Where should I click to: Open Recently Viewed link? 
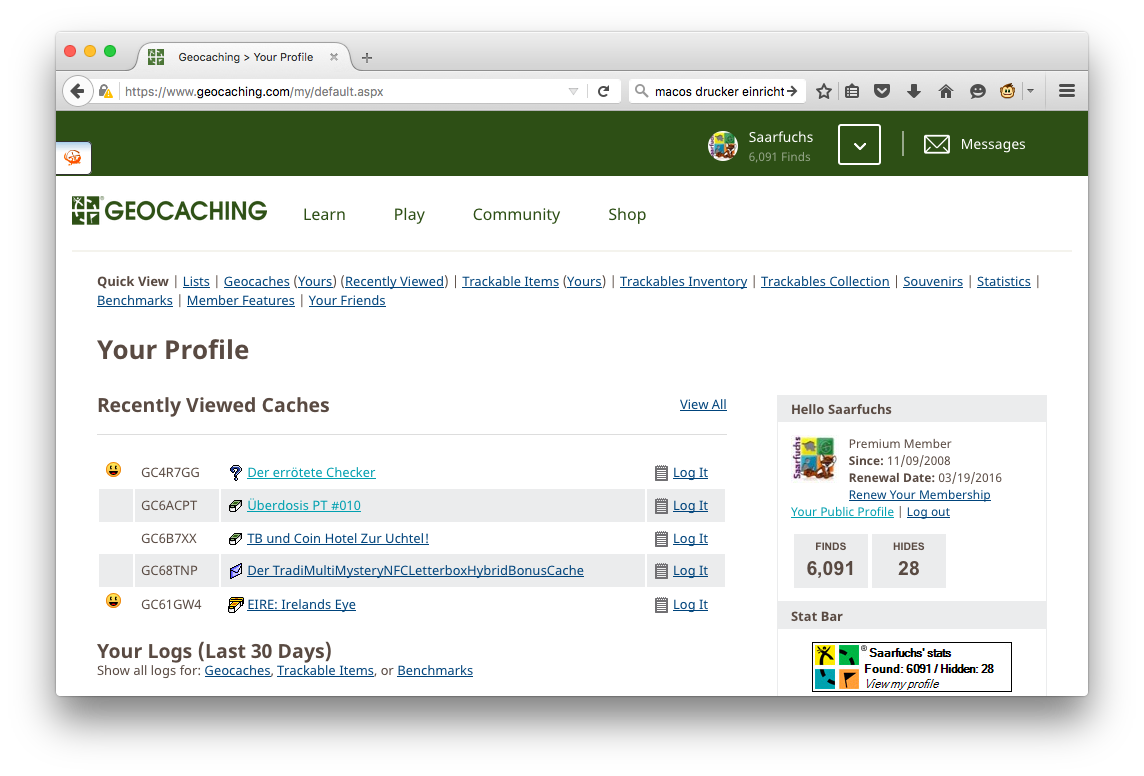point(395,282)
